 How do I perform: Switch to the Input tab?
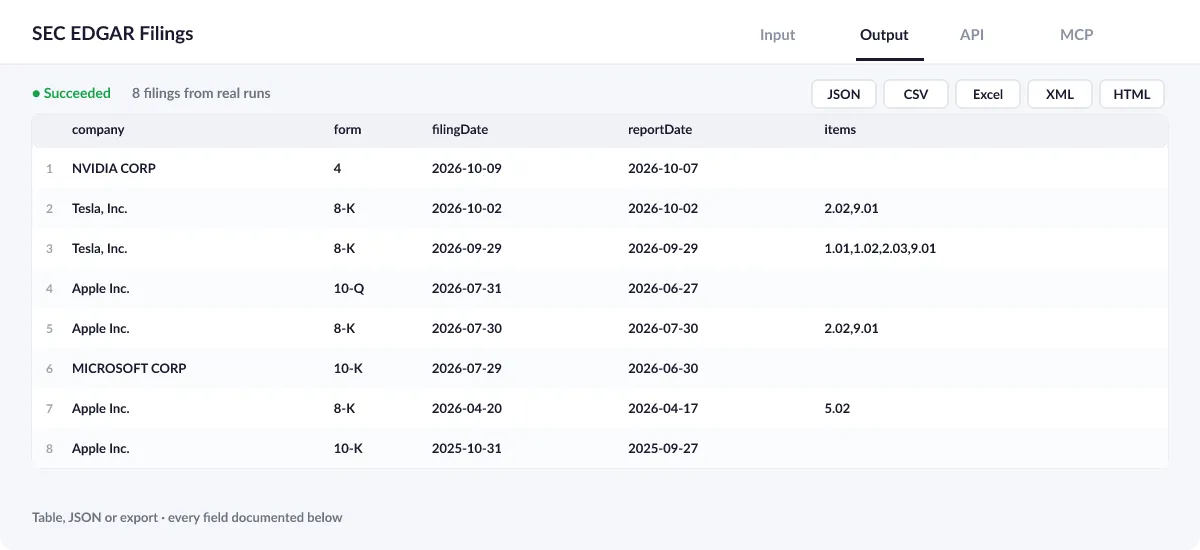777,34
